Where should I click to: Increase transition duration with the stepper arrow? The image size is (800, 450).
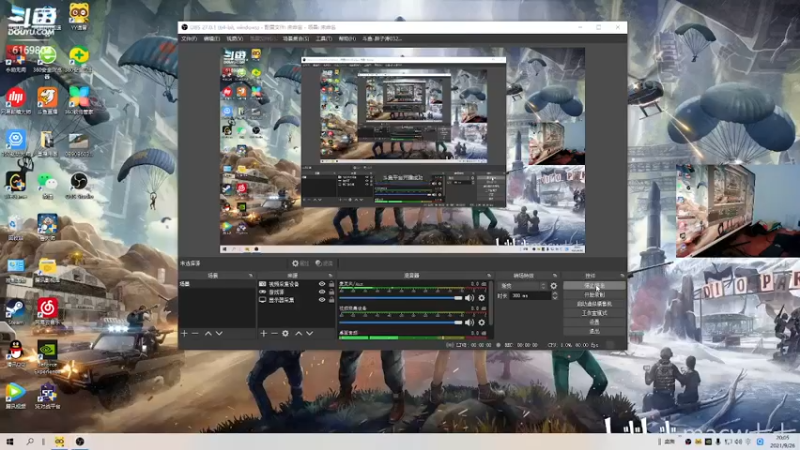(555, 293)
